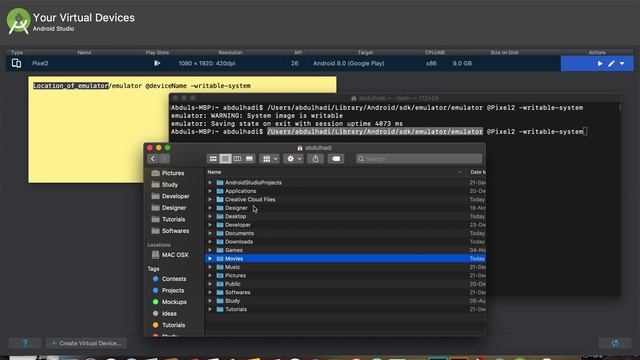Refresh the virtual devices list
This screenshot has height=360, width=640.
tap(615, 343)
